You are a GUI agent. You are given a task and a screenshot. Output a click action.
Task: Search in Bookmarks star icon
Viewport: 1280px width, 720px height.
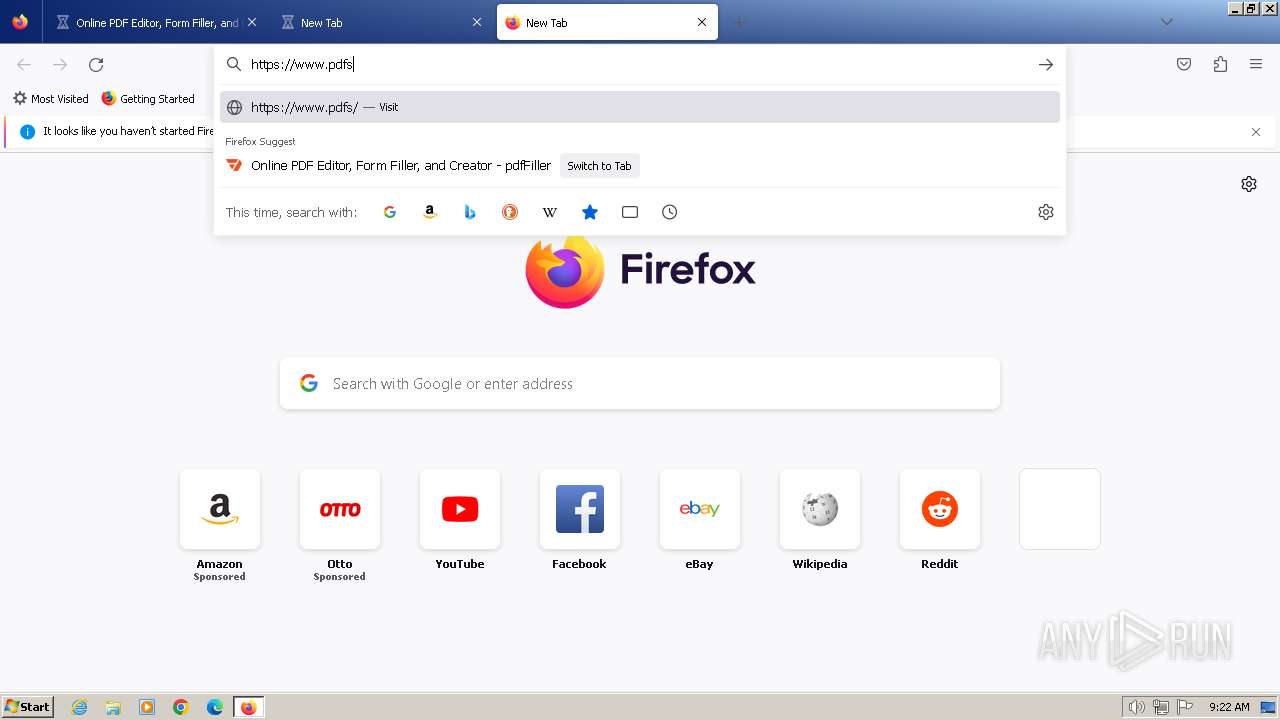590,212
